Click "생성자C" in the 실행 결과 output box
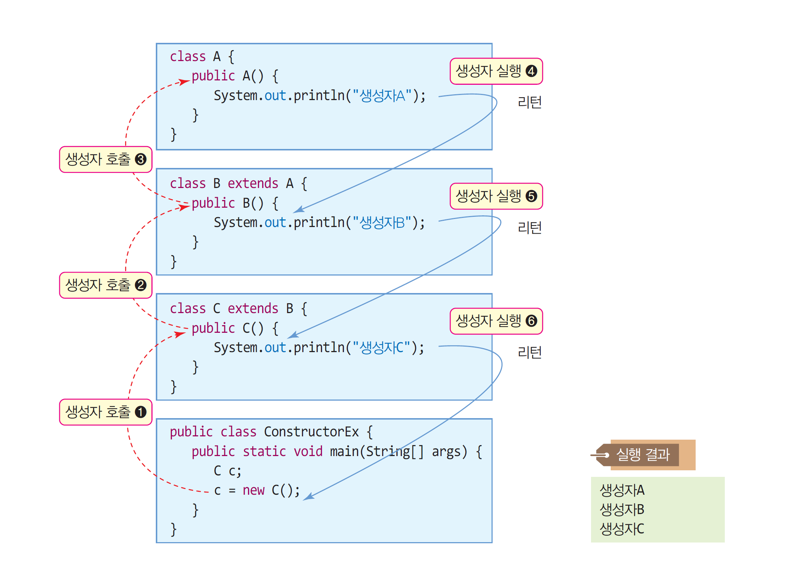The height and width of the screenshot is (569, 805). 622,528
